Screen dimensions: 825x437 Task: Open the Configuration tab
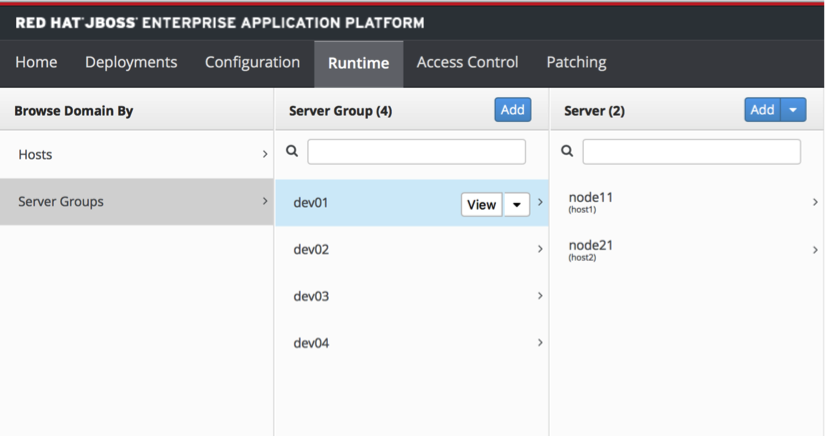(252, 62)
